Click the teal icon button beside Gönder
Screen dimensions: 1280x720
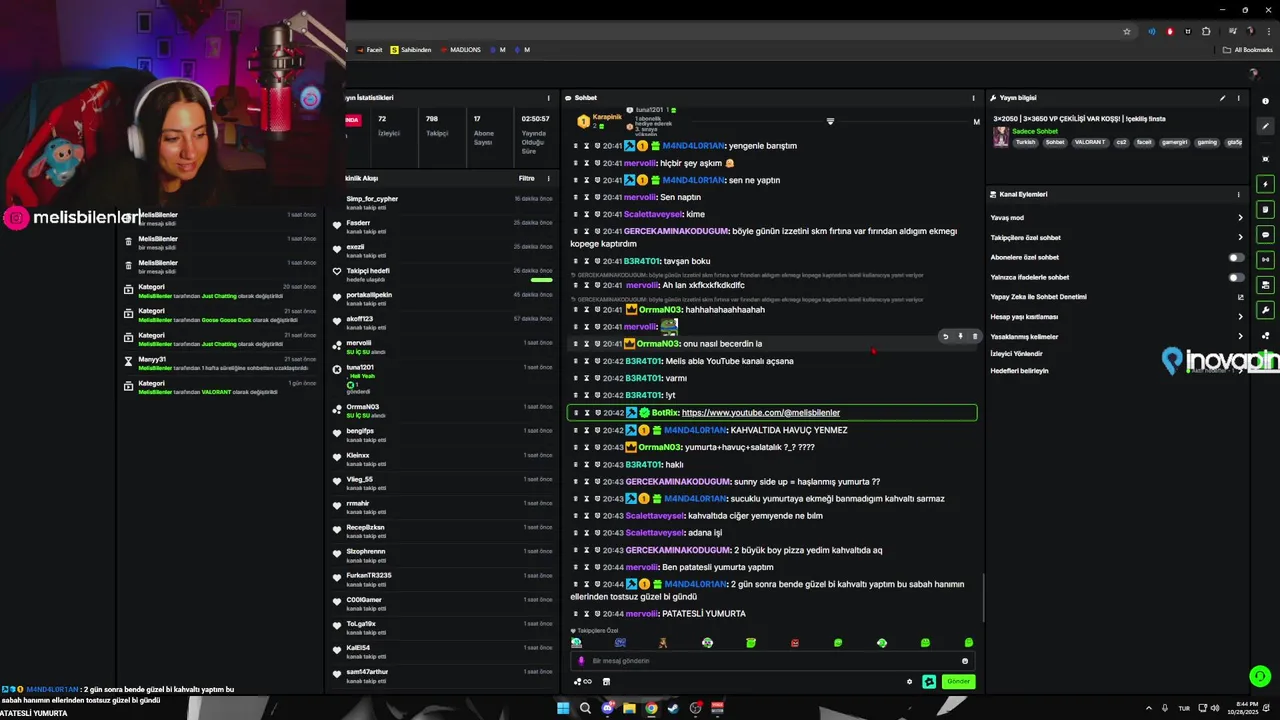[x=929, y=682]
